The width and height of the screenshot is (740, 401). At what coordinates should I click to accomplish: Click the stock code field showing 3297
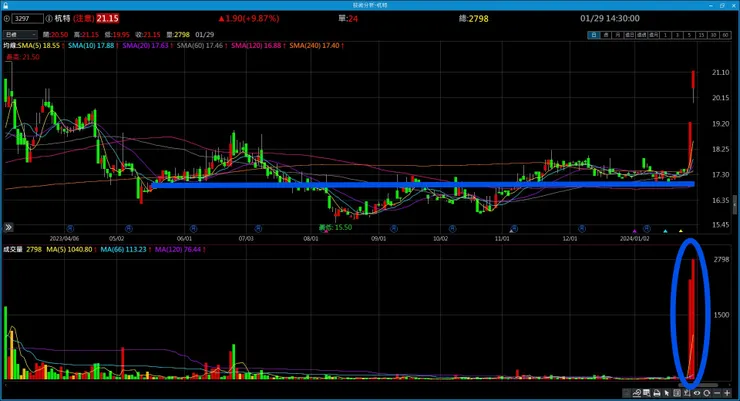coord(27,18)
